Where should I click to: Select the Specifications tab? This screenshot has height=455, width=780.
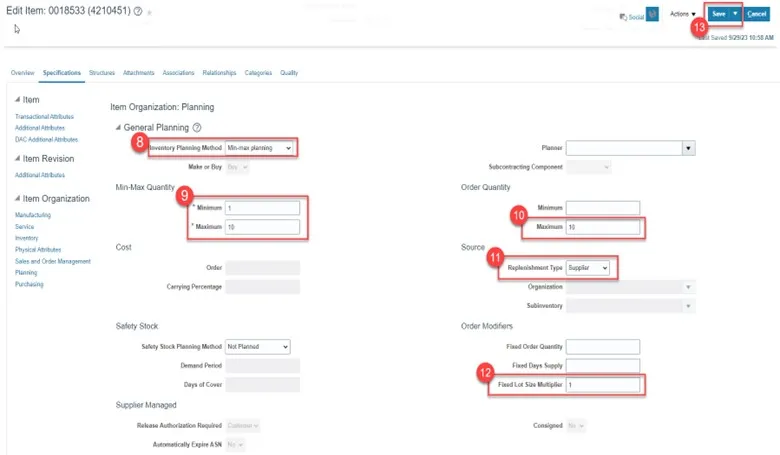[62, 73]
